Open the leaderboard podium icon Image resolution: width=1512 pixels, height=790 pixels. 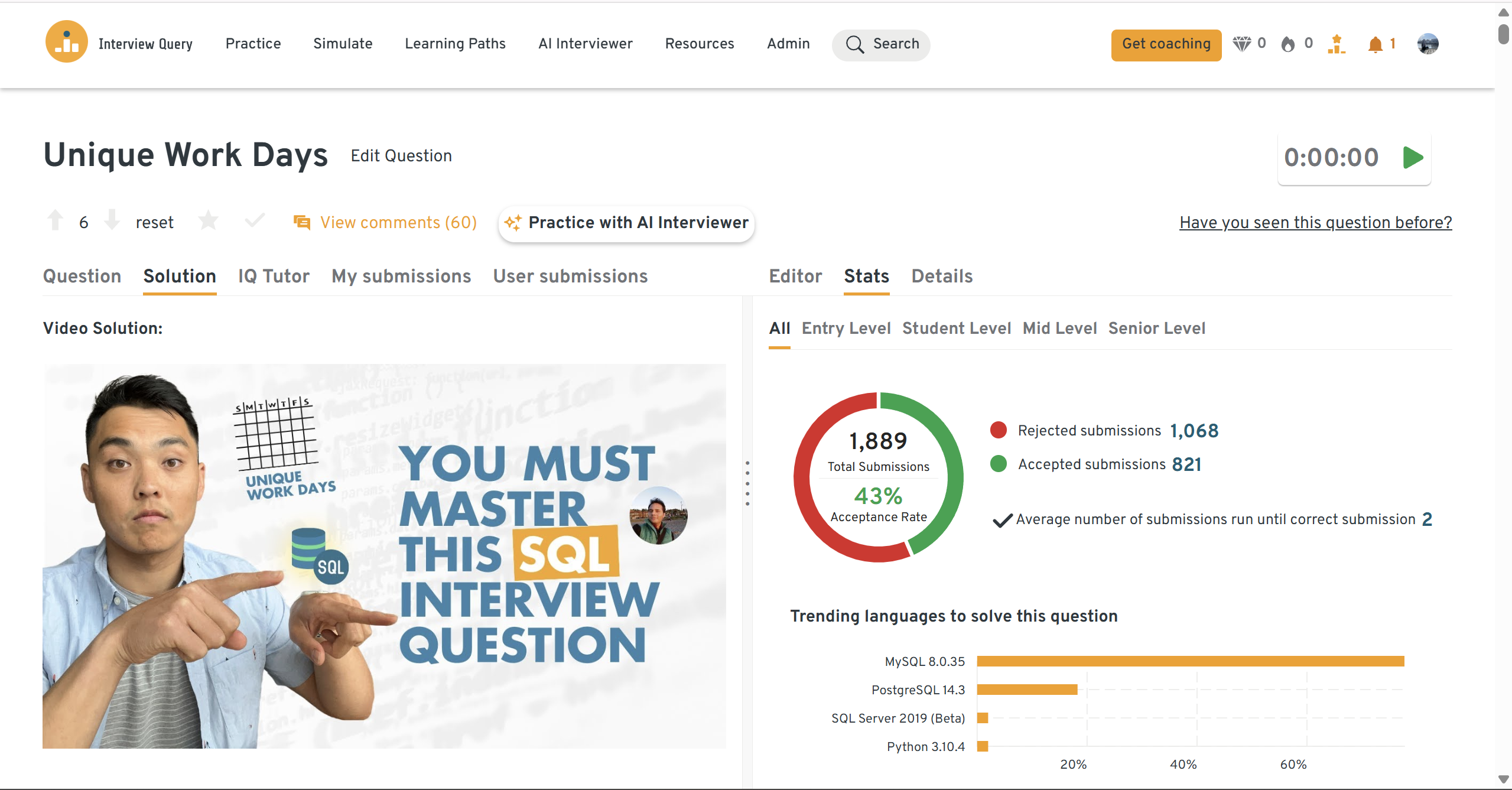point(1336,44)
